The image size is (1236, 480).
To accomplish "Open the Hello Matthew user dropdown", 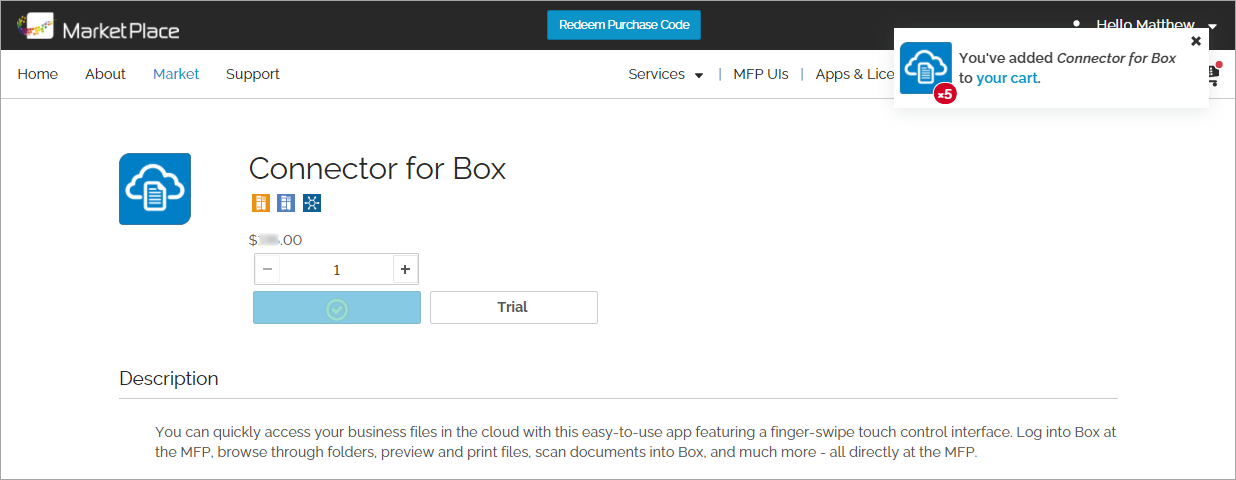I will click(1156, 25).
